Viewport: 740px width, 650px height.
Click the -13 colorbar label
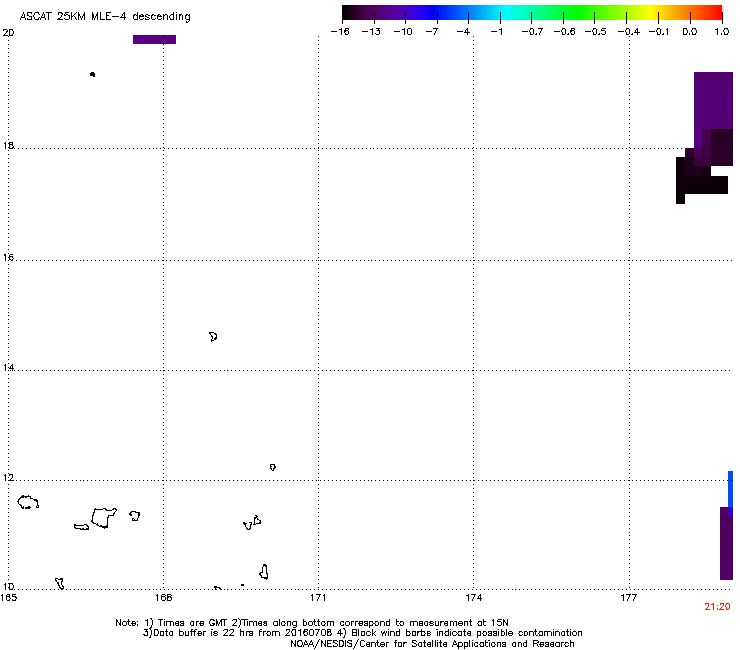[371, 32]
